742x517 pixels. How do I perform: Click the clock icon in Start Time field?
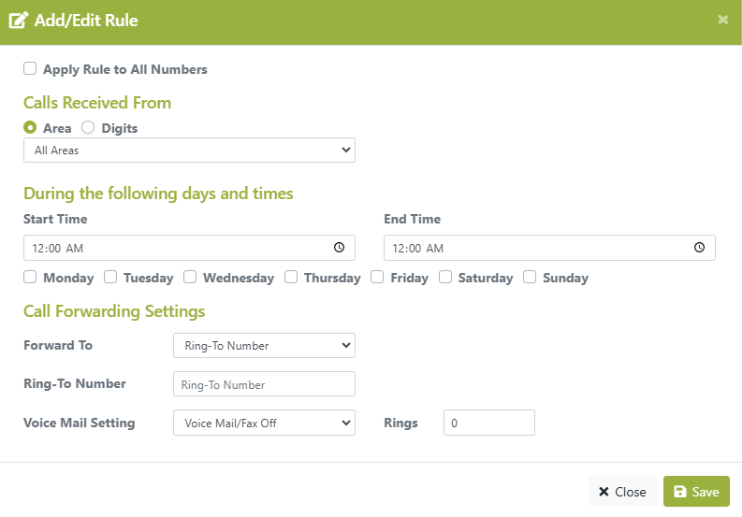(339, 247)
